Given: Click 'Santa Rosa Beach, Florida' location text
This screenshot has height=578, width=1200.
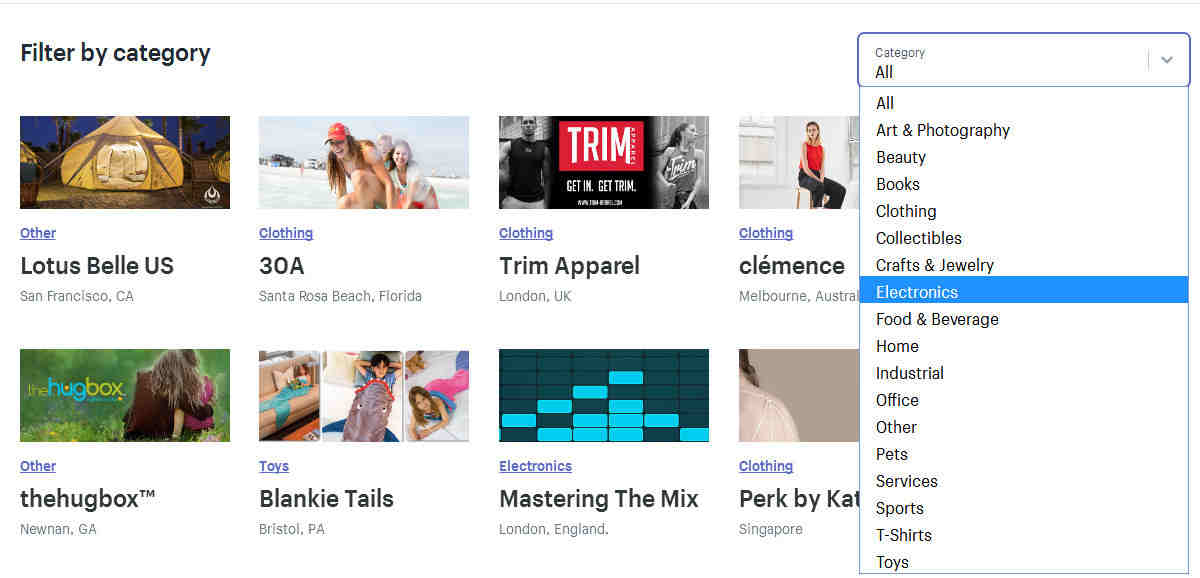Looking at the screenshot, I should [340, 296].
